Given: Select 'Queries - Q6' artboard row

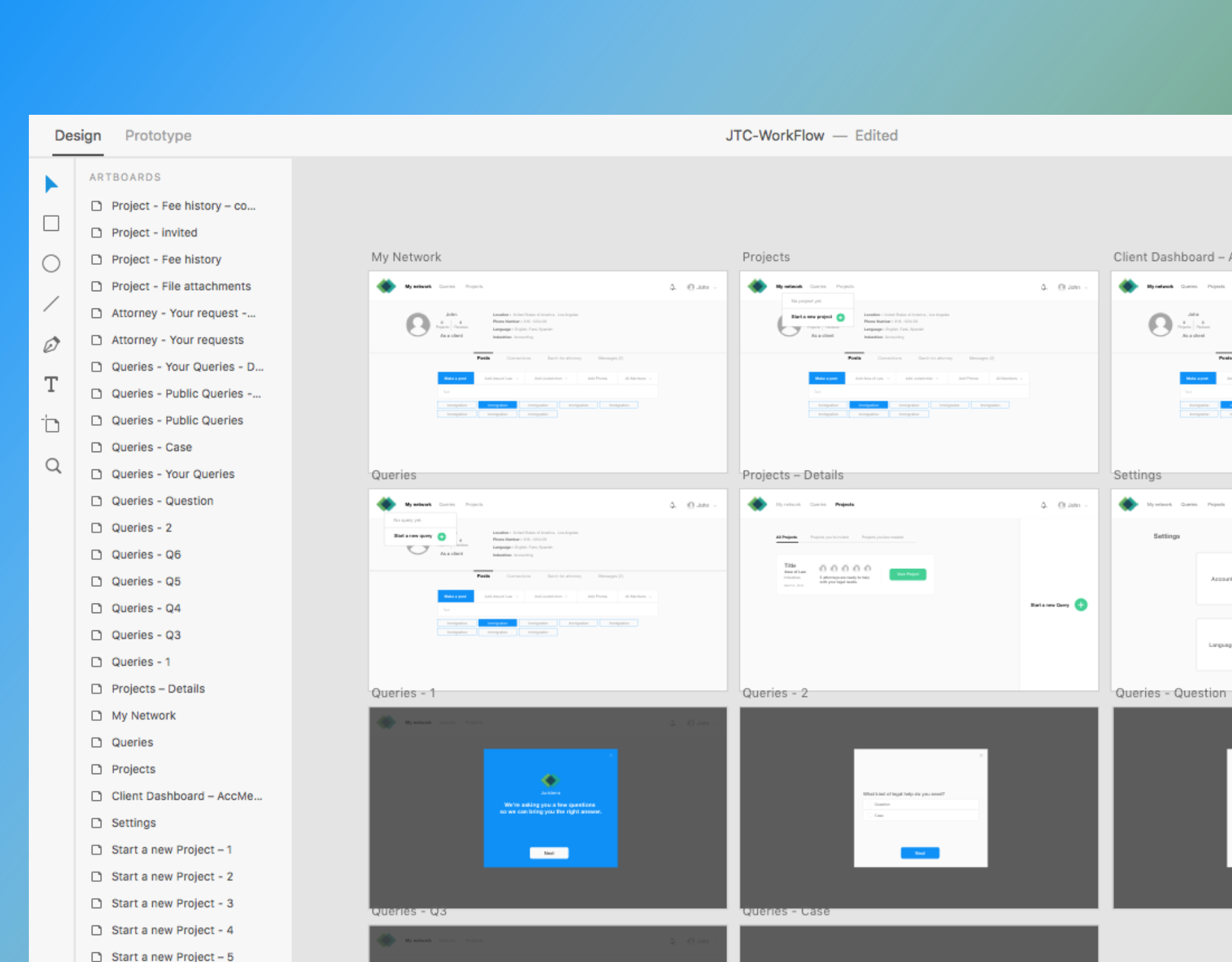Looking at the screenshot, I should pos(183,555).
